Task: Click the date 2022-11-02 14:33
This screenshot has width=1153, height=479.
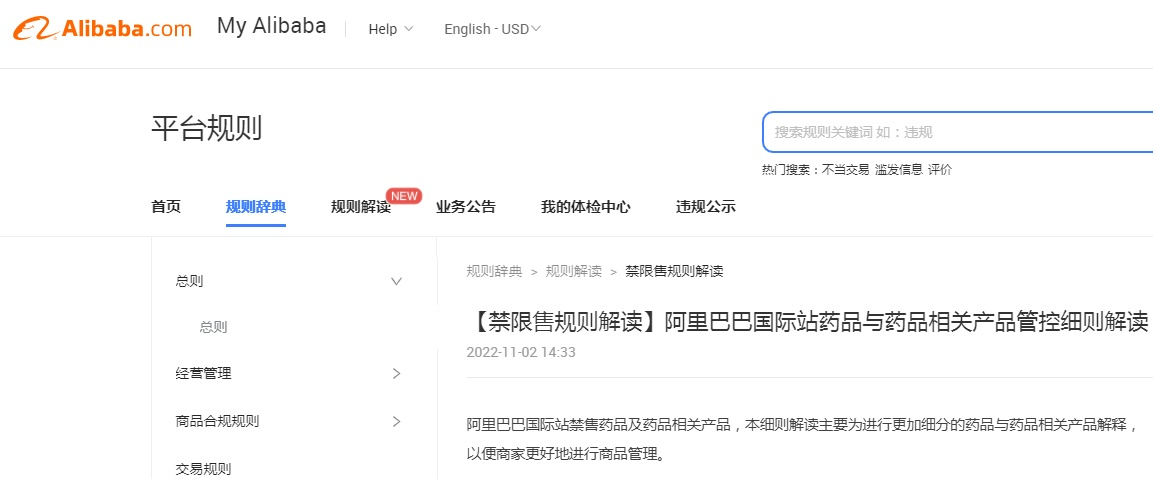Action: [x=521, y=352]
